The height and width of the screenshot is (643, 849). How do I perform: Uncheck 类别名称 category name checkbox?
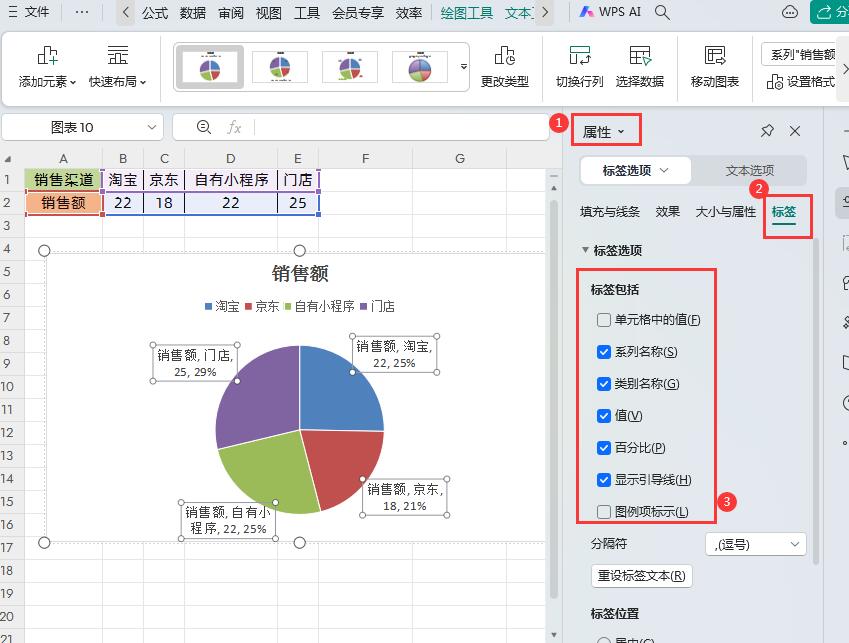[604, 384]
